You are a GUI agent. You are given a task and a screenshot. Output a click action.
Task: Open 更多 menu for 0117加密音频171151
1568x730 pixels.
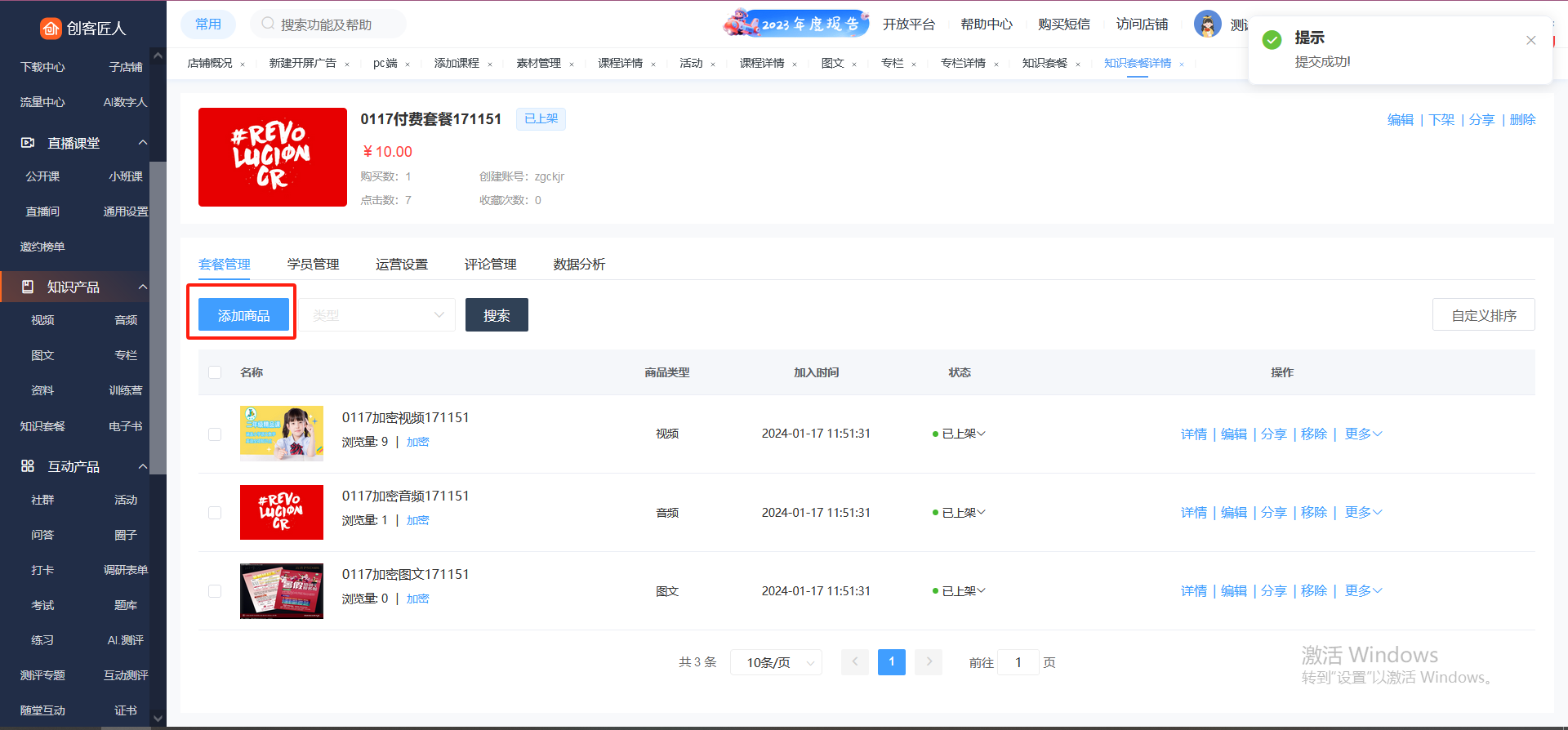tap(1362, 512)
